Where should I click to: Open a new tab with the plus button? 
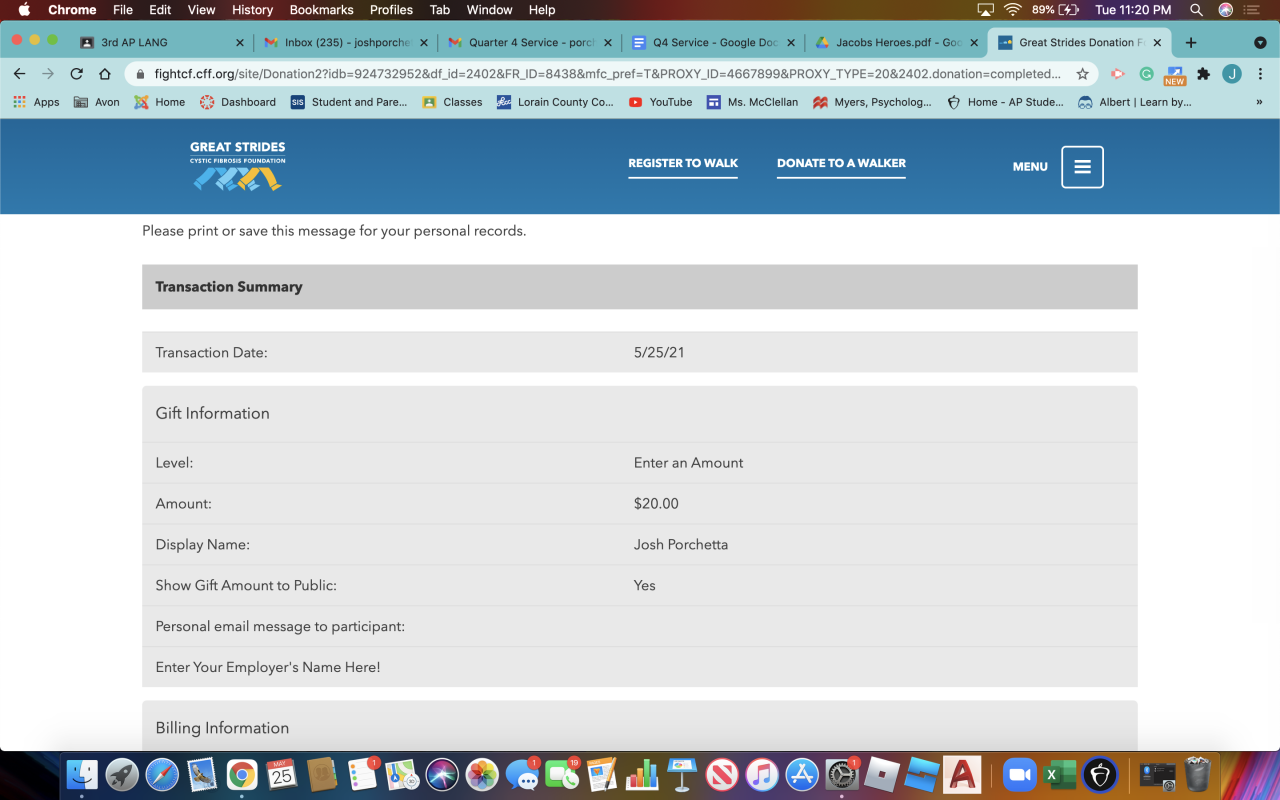tap(1191, 43)
